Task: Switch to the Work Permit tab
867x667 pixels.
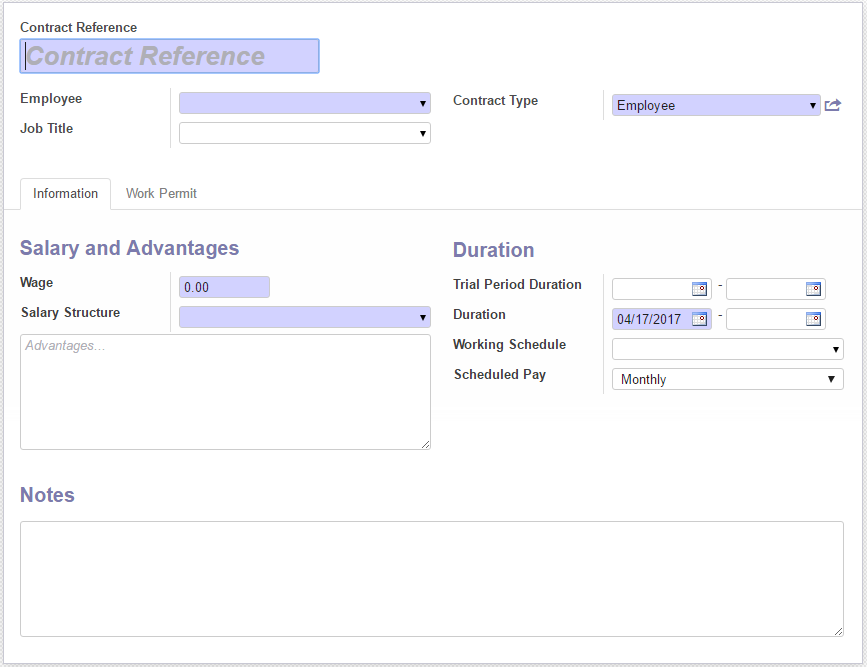Action: click(x=161, y=194)
